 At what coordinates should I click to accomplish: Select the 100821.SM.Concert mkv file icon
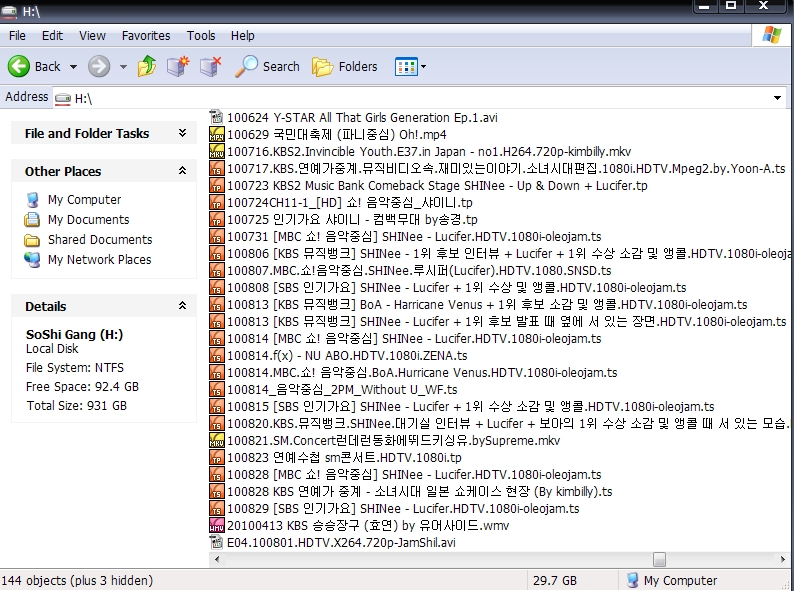point(216,441)
